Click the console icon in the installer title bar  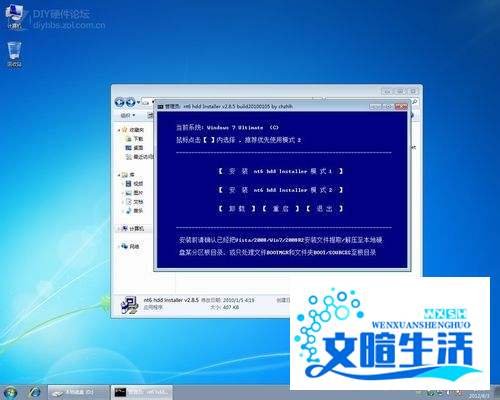click(160, 107)
